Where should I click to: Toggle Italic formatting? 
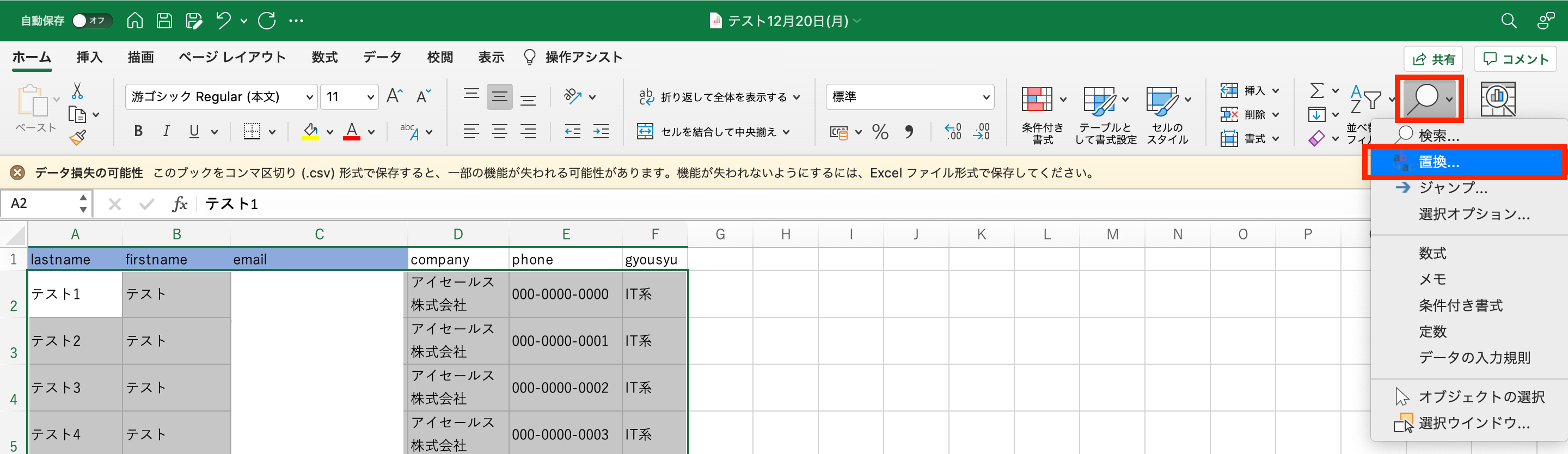(166, 131)
